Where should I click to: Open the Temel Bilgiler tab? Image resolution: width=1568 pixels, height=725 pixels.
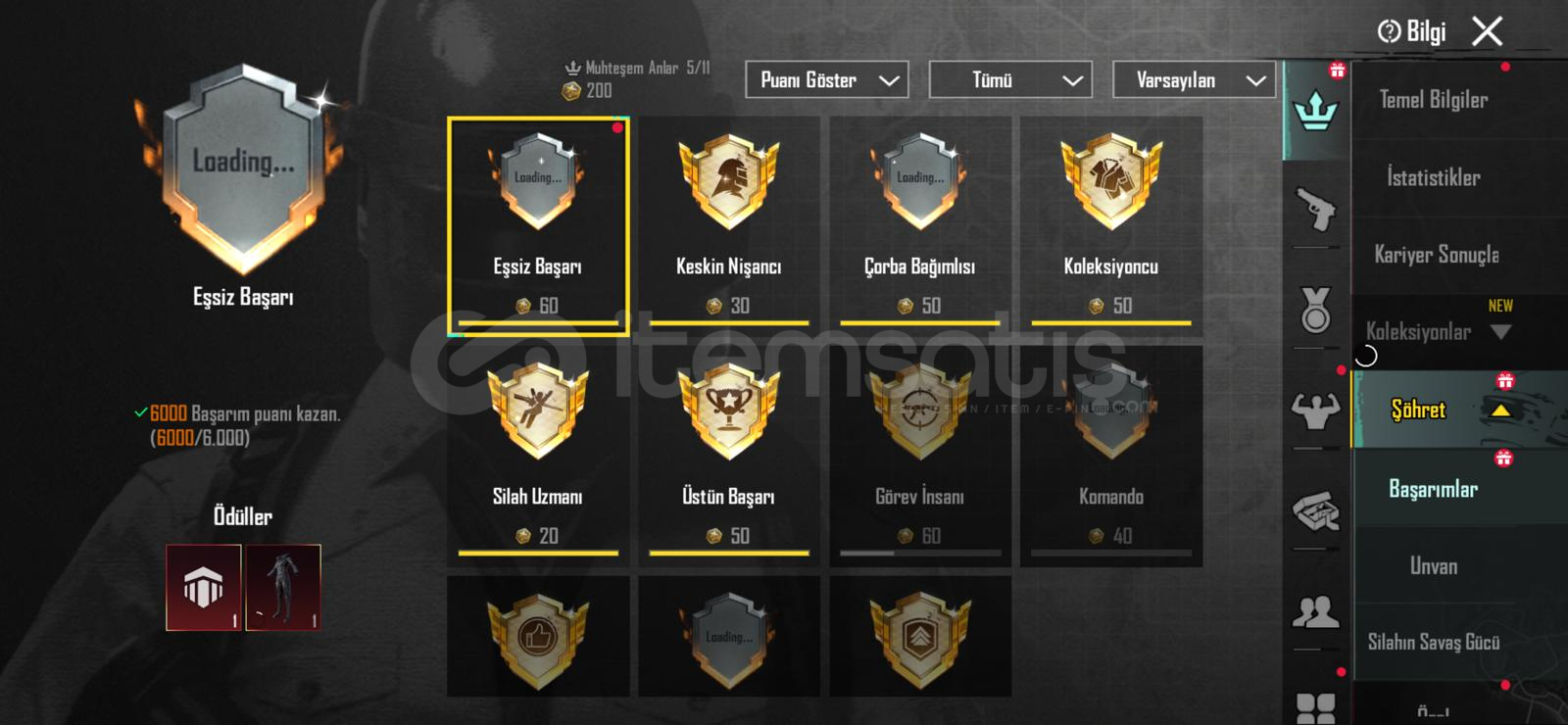coord(1433,99)
